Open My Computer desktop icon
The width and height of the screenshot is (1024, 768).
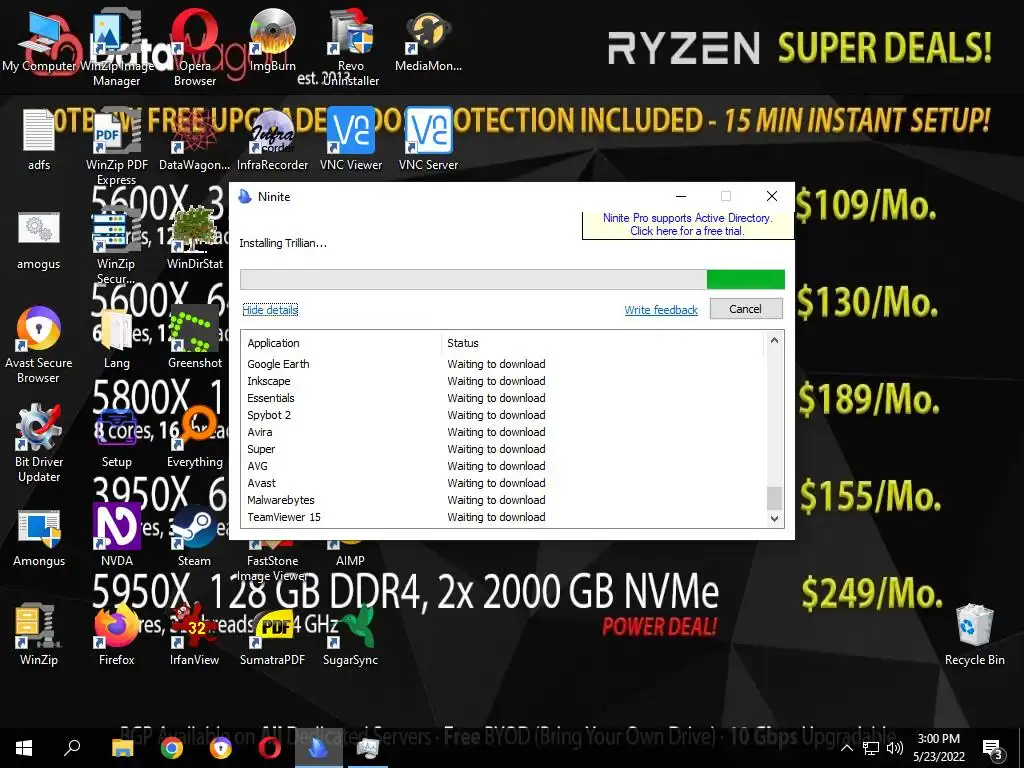click(39, 42)
